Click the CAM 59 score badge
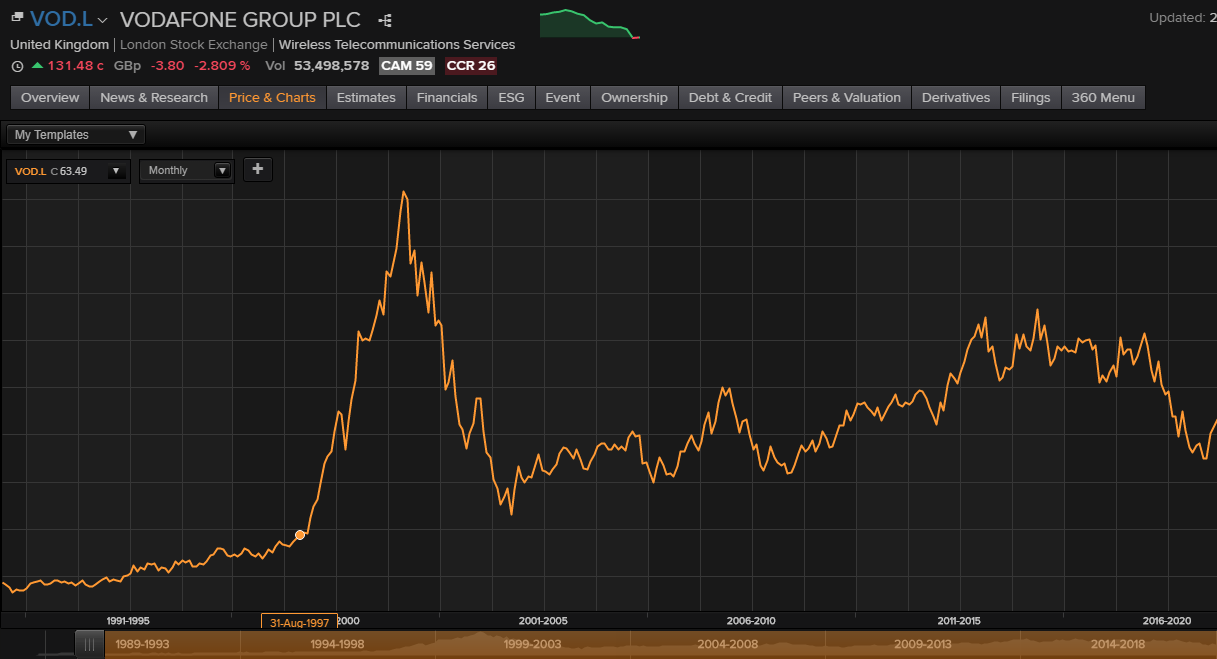Image resolution: width=1217 pixels, height=659 pixels. pyautogui.click(x=407, y=66)
